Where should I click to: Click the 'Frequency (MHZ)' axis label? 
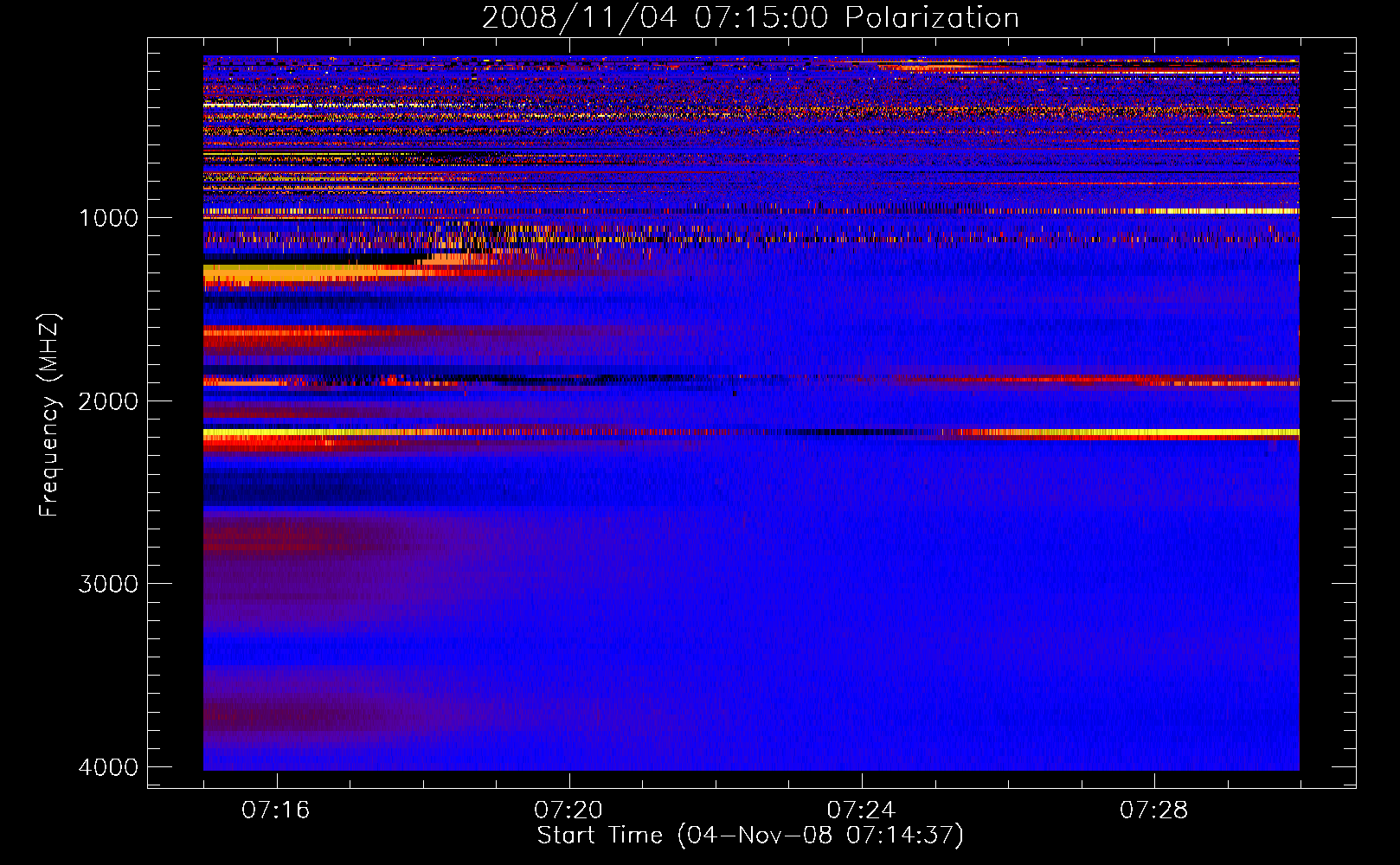pyautogui.click(x=50, y=415)
